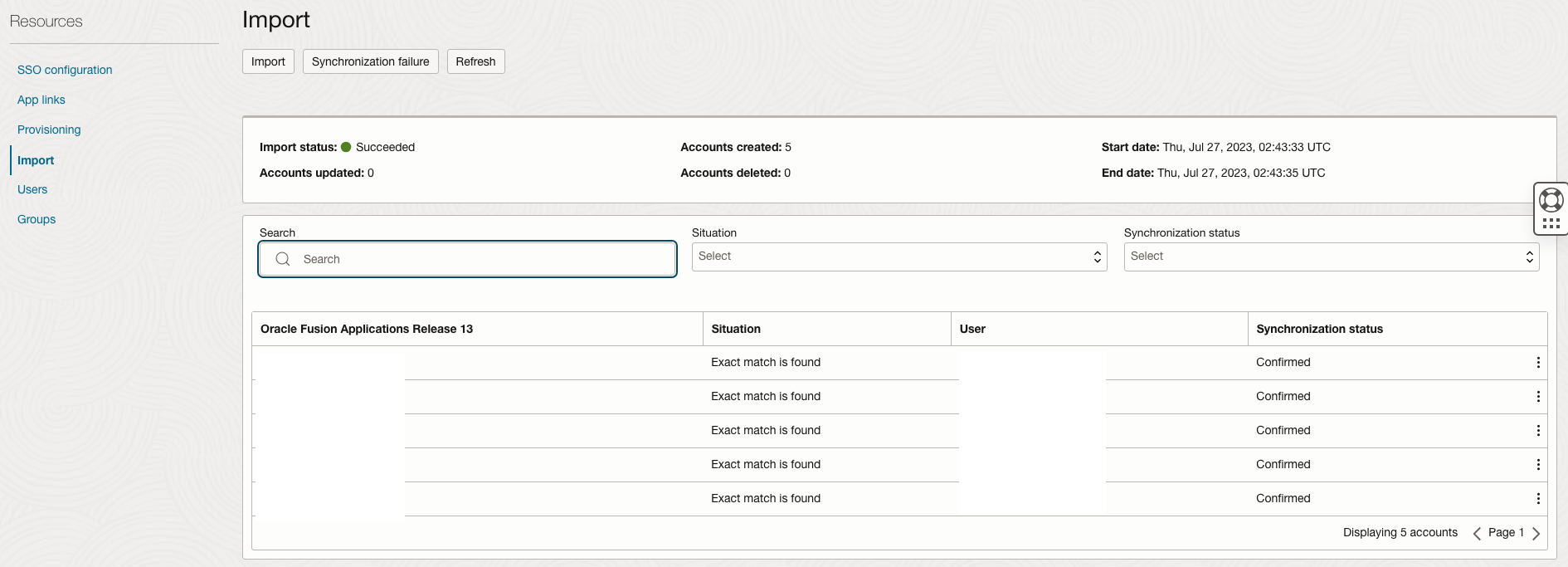This screenshot has height=567, width=1568.
Task: Click the life ring help icon
Action: click(x=1551, y=200)
